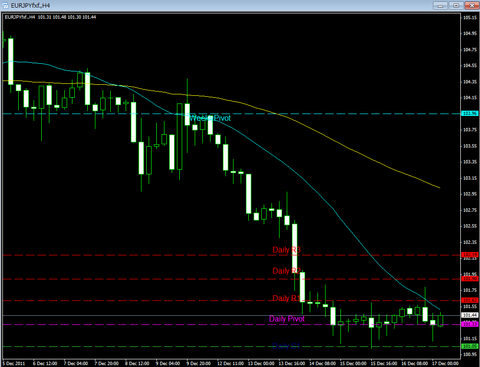Click 102.95 on the price axis
This screenshot has height=367, width=480.
pyautogui.click(x=470, y=194)
